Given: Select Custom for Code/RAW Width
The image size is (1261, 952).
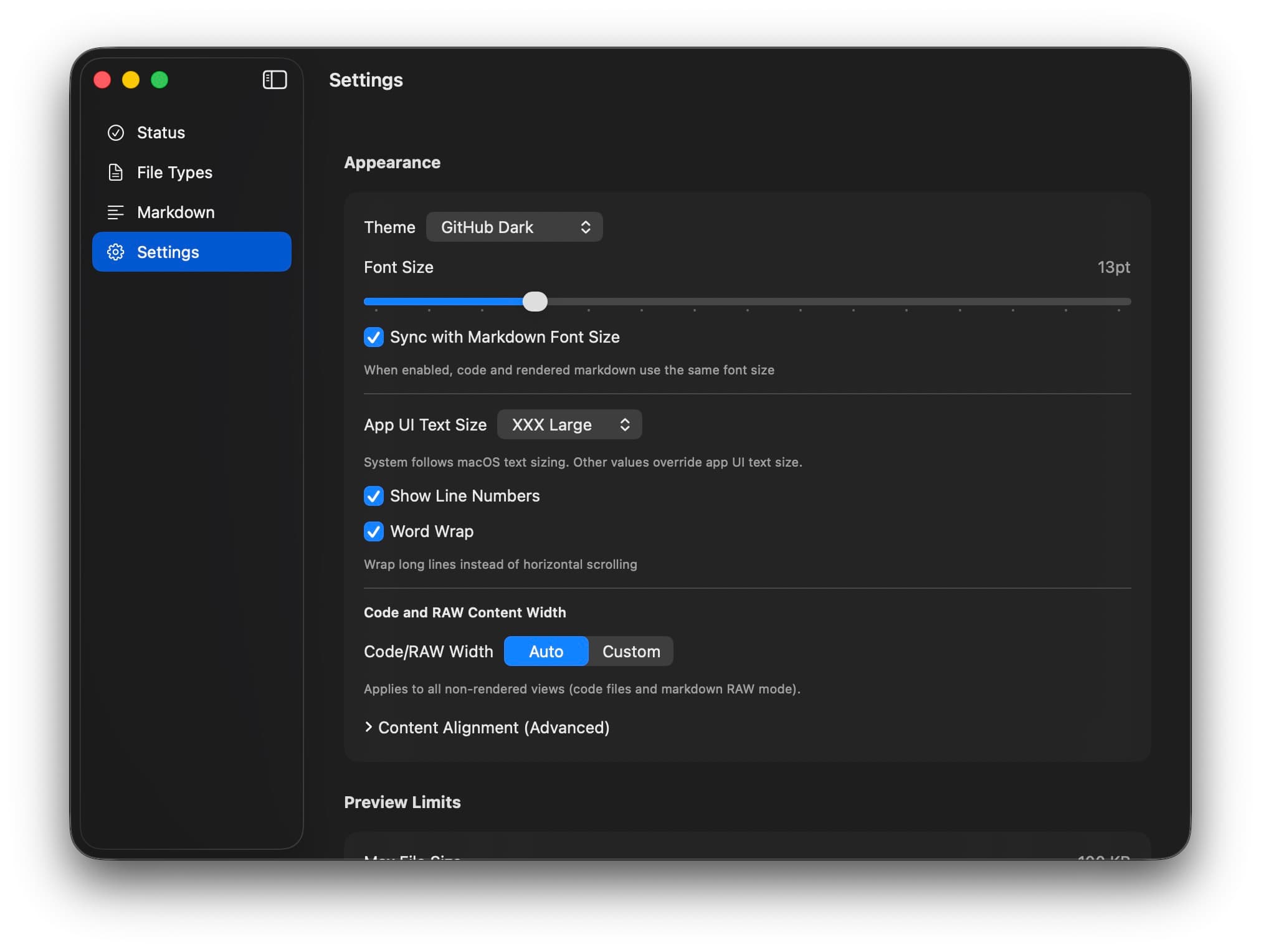Looking at the screenshot, I should coord(630,651).
